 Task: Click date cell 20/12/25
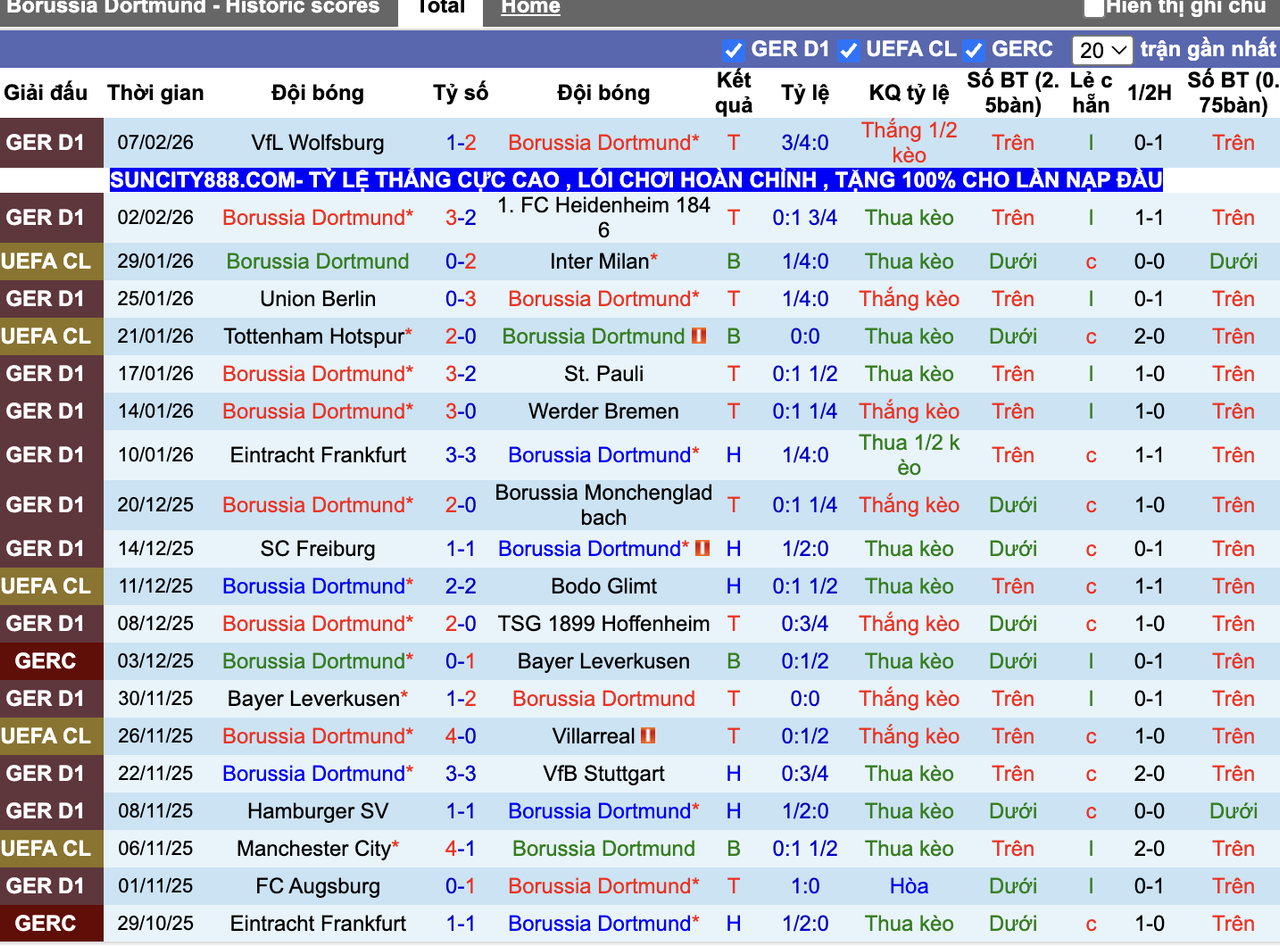point(156,505)
